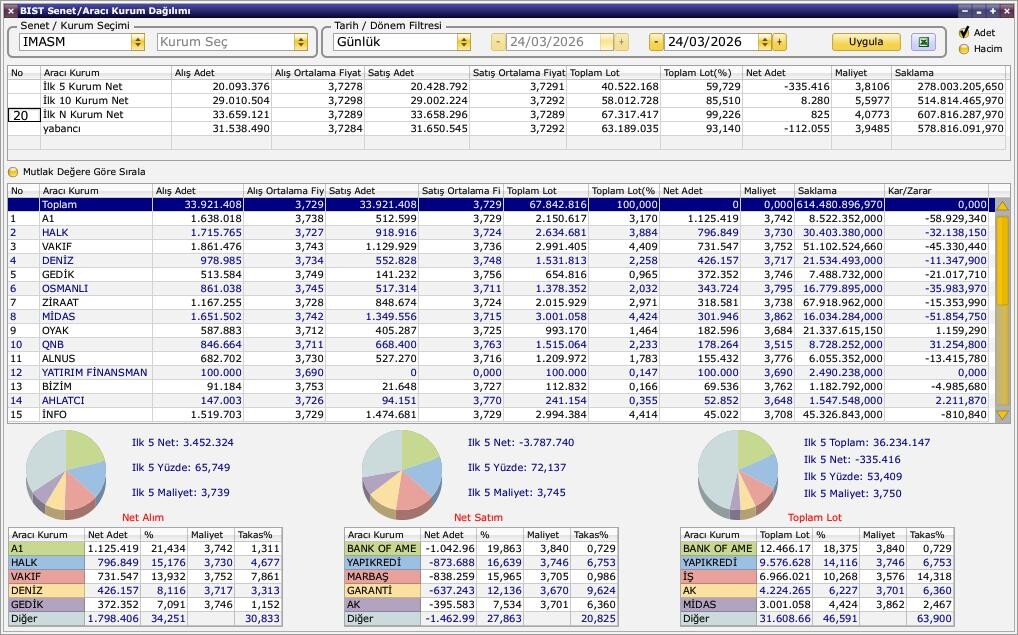This screenshot has height=635, width=1018.
Task: Select the Hacim radio option
Action: pos(964,48)
